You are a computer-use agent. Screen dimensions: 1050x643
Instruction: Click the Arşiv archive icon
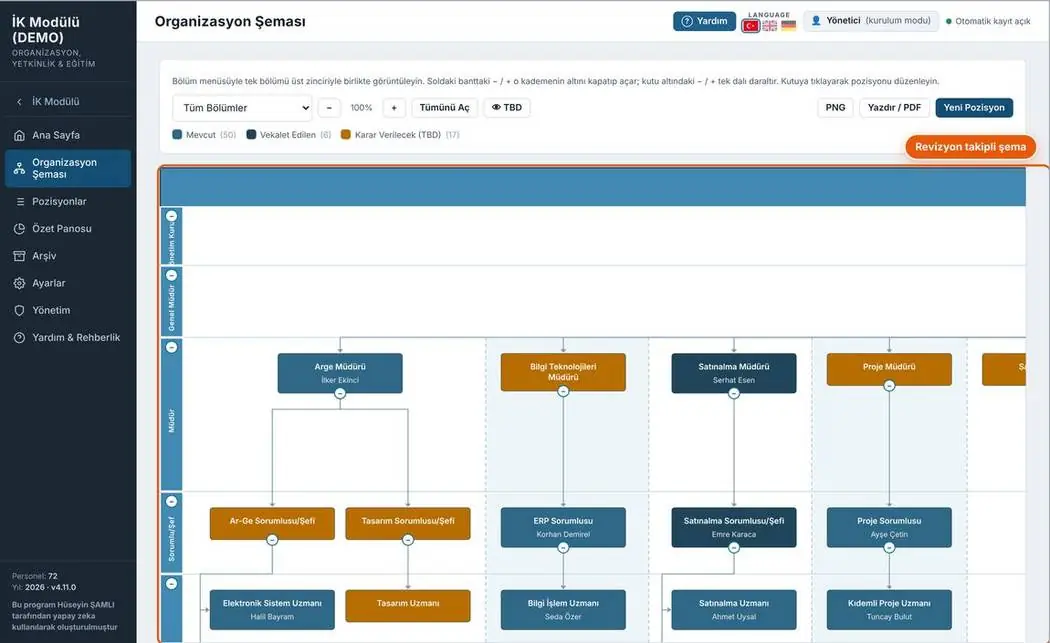[19, 256]
